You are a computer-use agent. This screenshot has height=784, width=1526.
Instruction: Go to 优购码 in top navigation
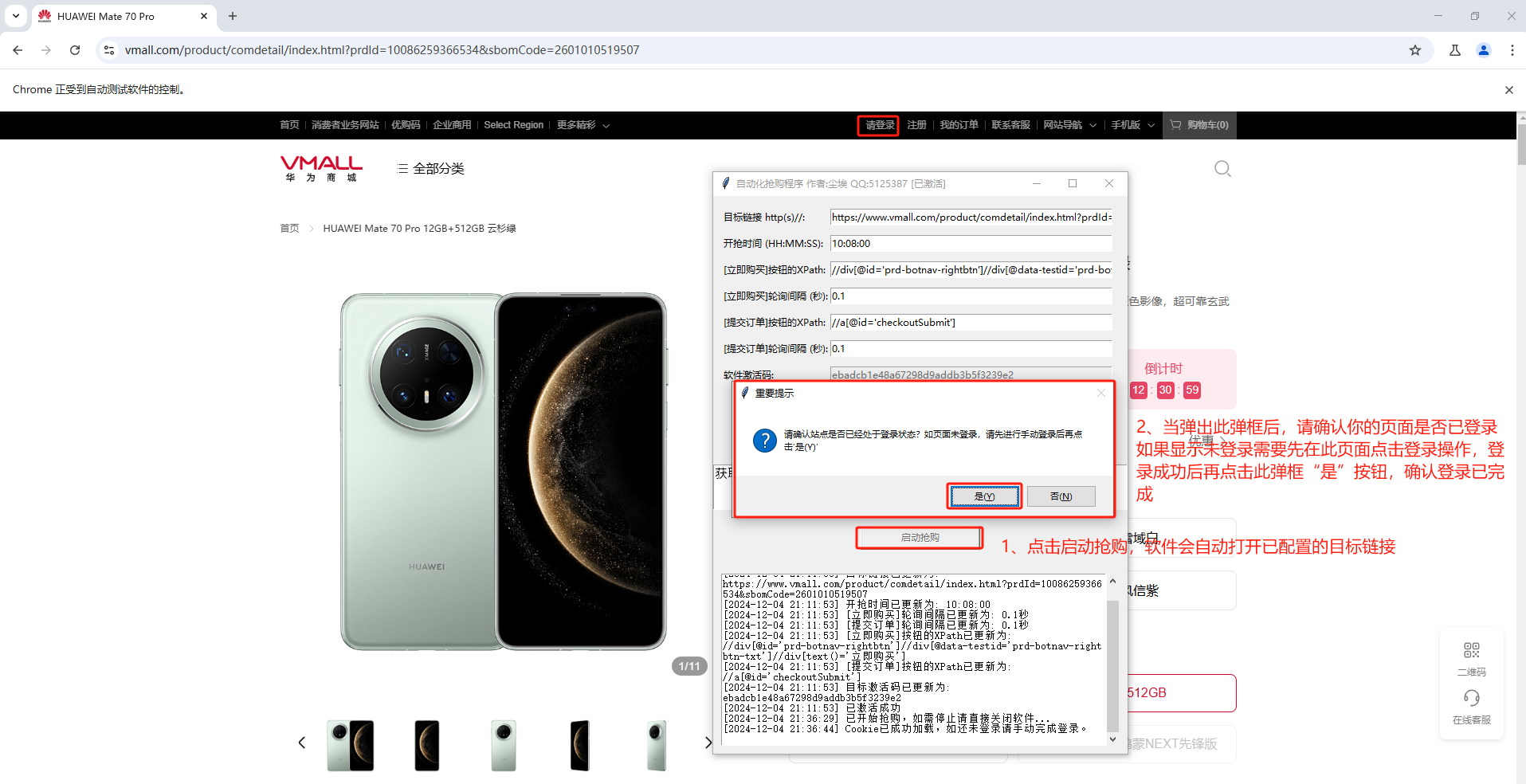[x=406, y=125]
